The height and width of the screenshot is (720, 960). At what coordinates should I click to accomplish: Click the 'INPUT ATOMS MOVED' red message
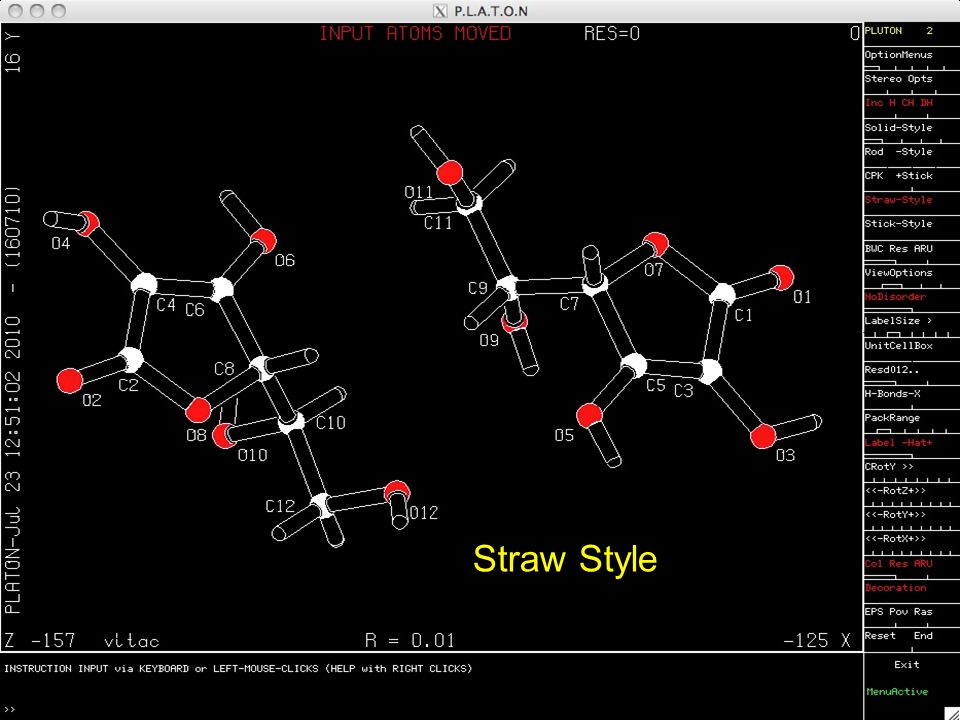(x=415, y=33)
